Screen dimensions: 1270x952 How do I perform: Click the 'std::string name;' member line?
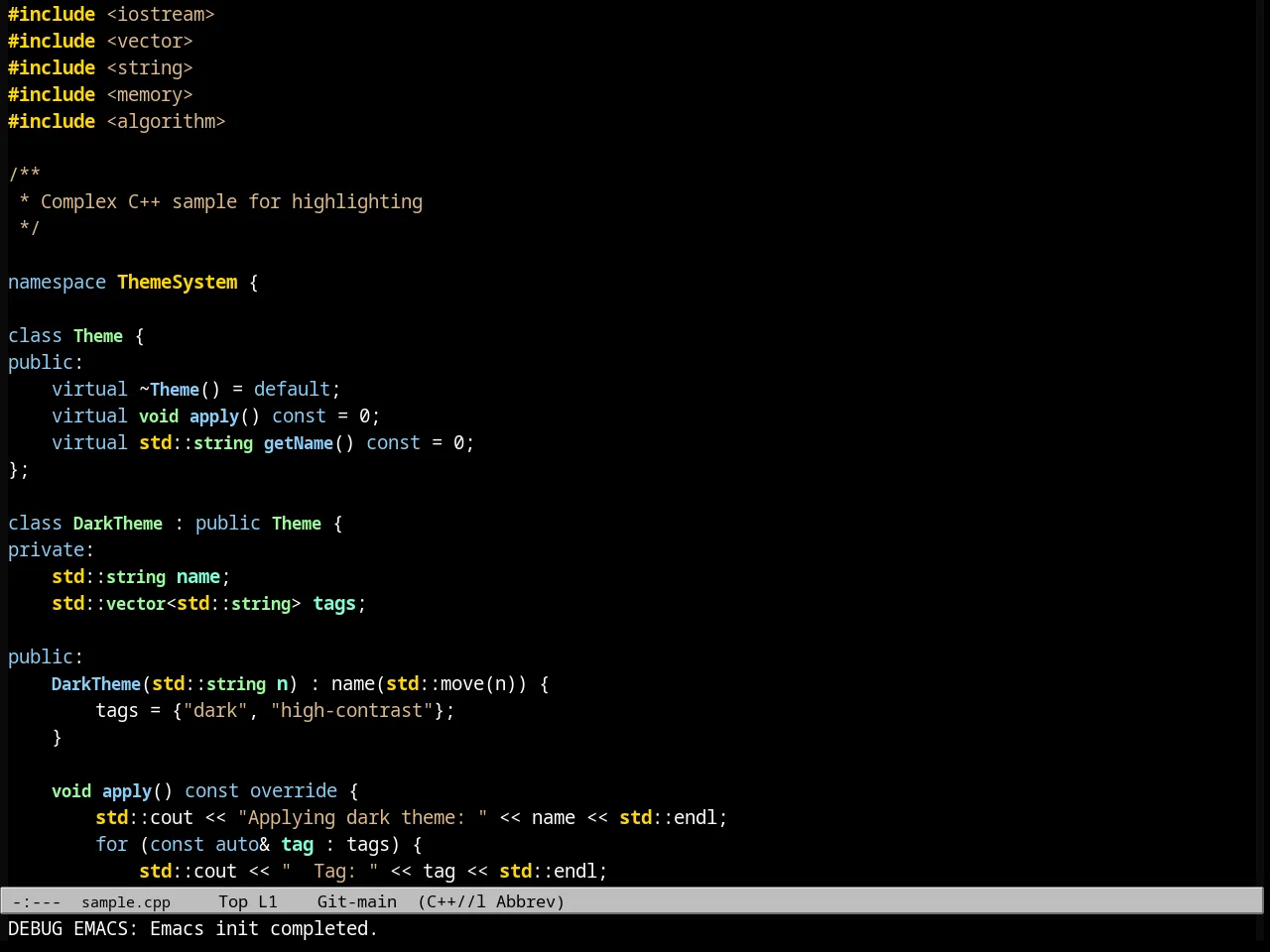pos(141,576)
